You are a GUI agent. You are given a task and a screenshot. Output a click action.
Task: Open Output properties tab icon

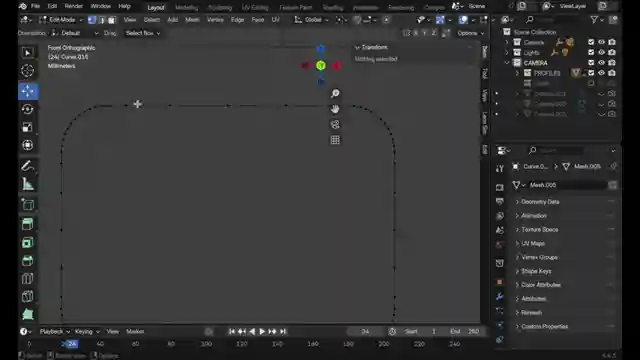(x=500, y=202)
